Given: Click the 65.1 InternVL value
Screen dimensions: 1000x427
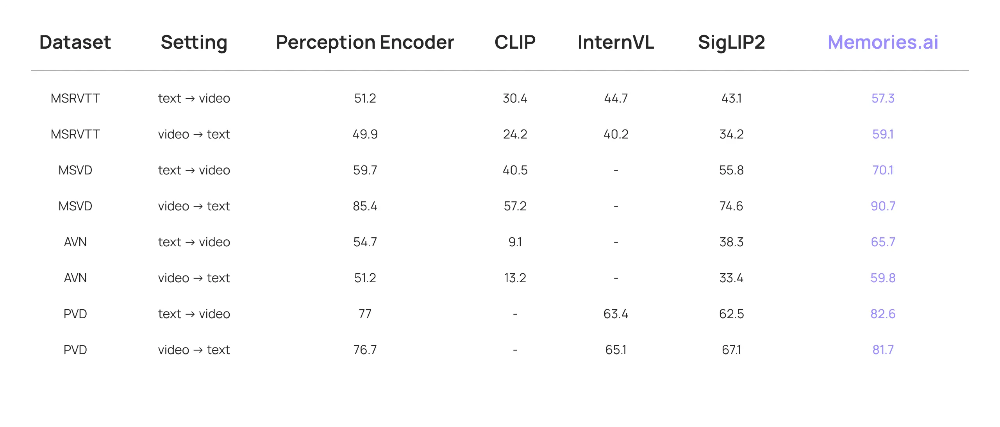Looking at the screenshot, I should click(616, 350).
